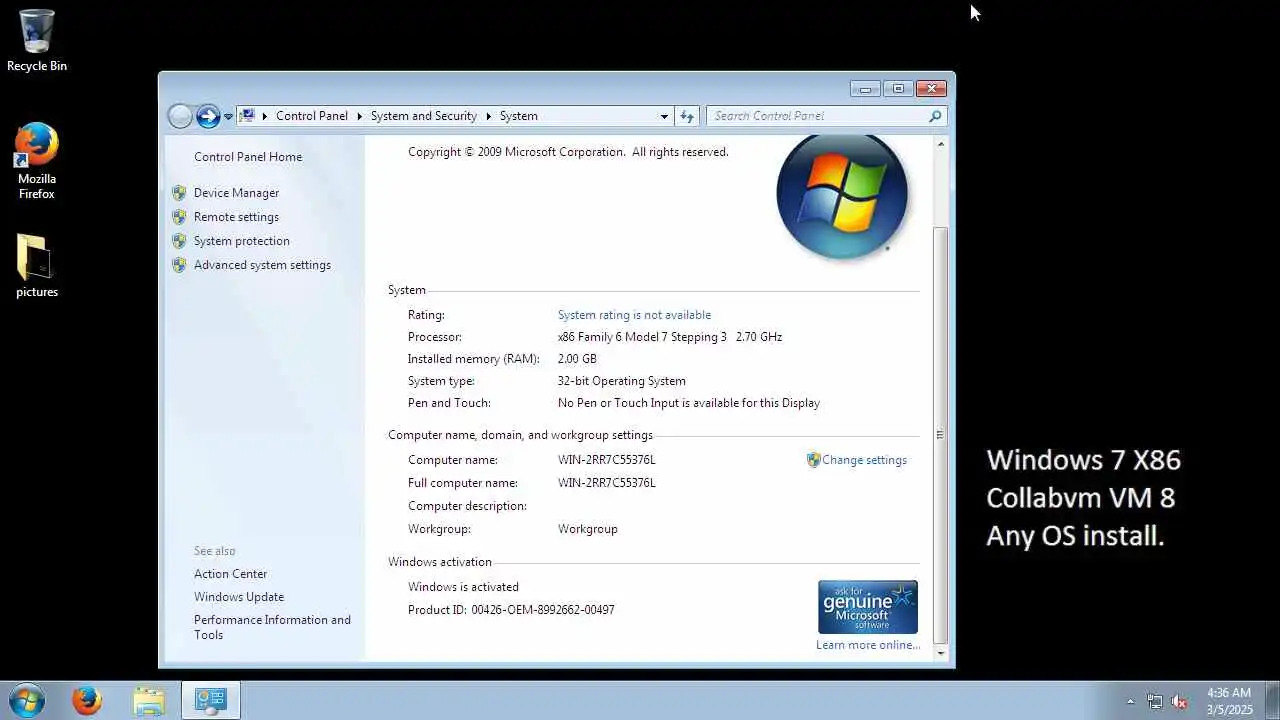Open Device Manager link
Viewport: 1280px width, 720px height.
pos(236,193)
